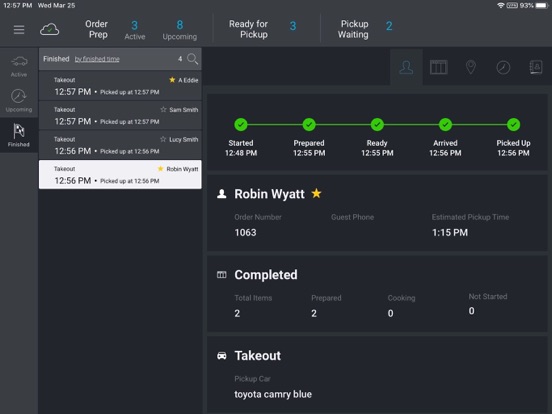Open the Active orders sidebar tab
552x414 pixels.
[x=19, y=66]
